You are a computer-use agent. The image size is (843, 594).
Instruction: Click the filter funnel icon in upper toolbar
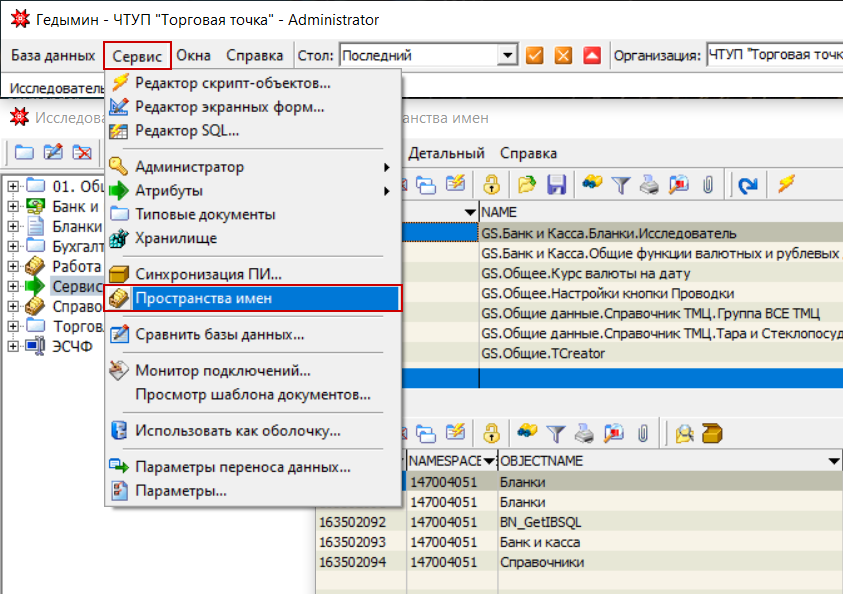[x=621, y=184]
